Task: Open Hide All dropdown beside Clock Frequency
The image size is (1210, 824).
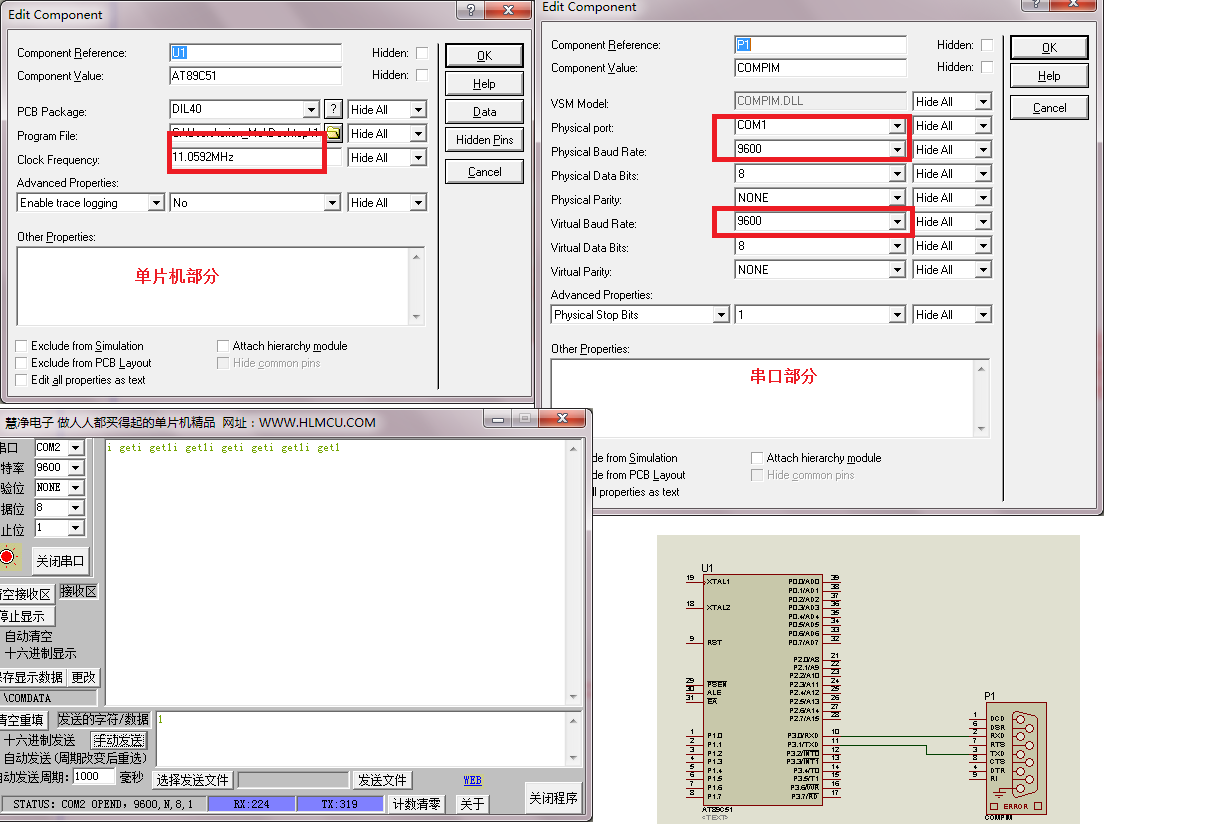Action: [418, 158]
